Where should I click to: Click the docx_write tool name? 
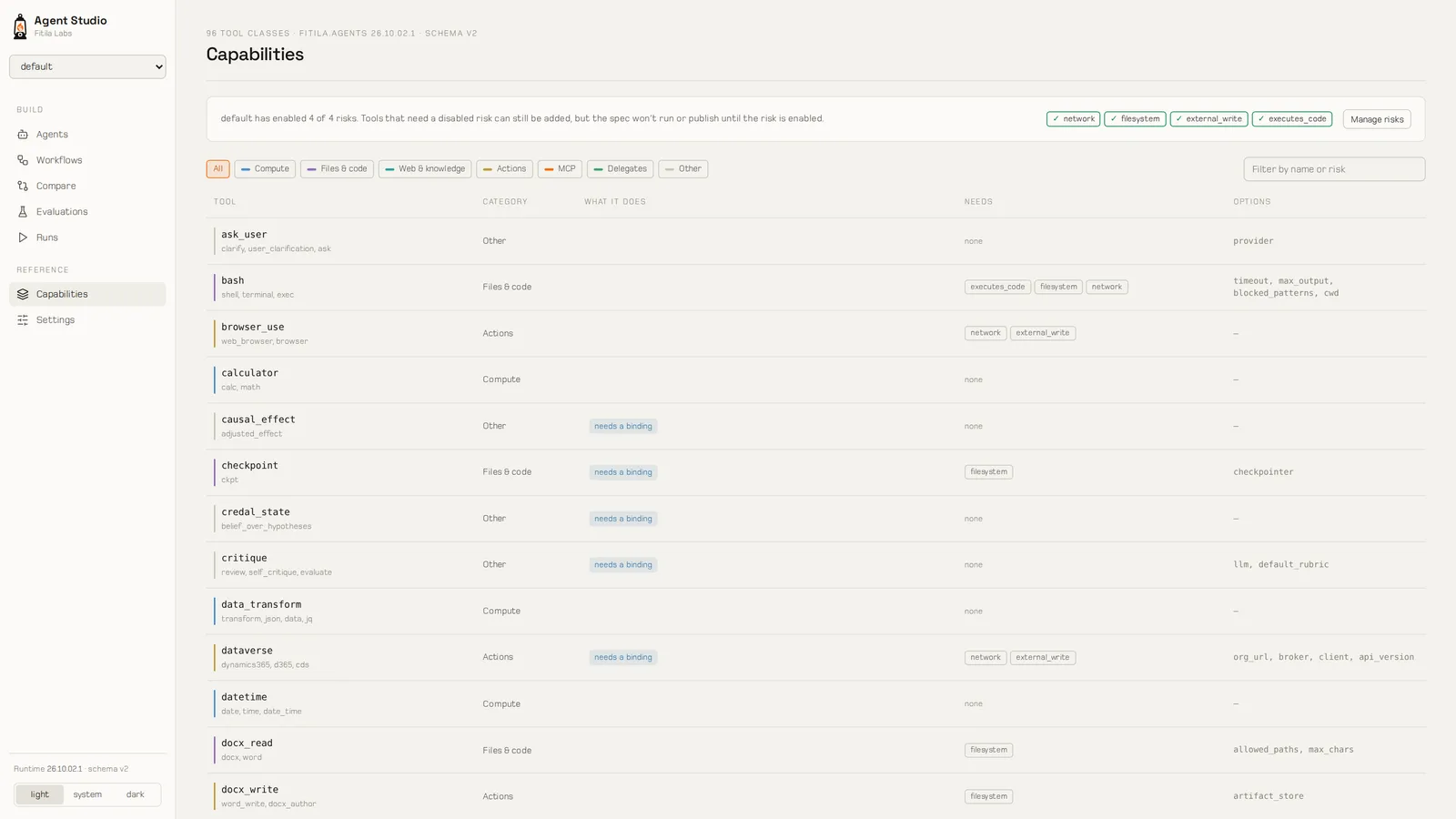point(250,790)
